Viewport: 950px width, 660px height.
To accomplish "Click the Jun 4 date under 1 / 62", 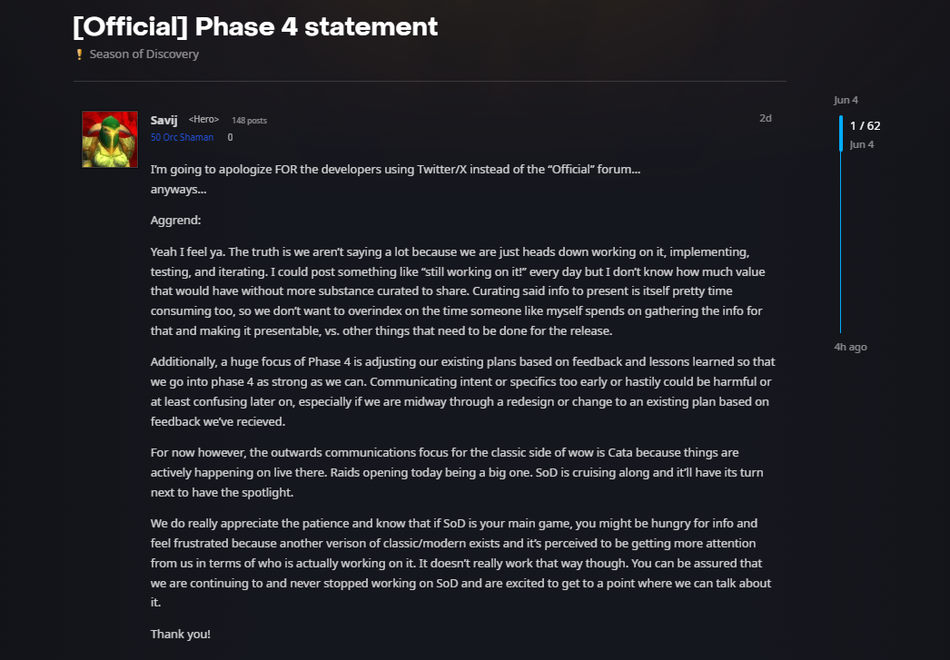I will (861, 144).
